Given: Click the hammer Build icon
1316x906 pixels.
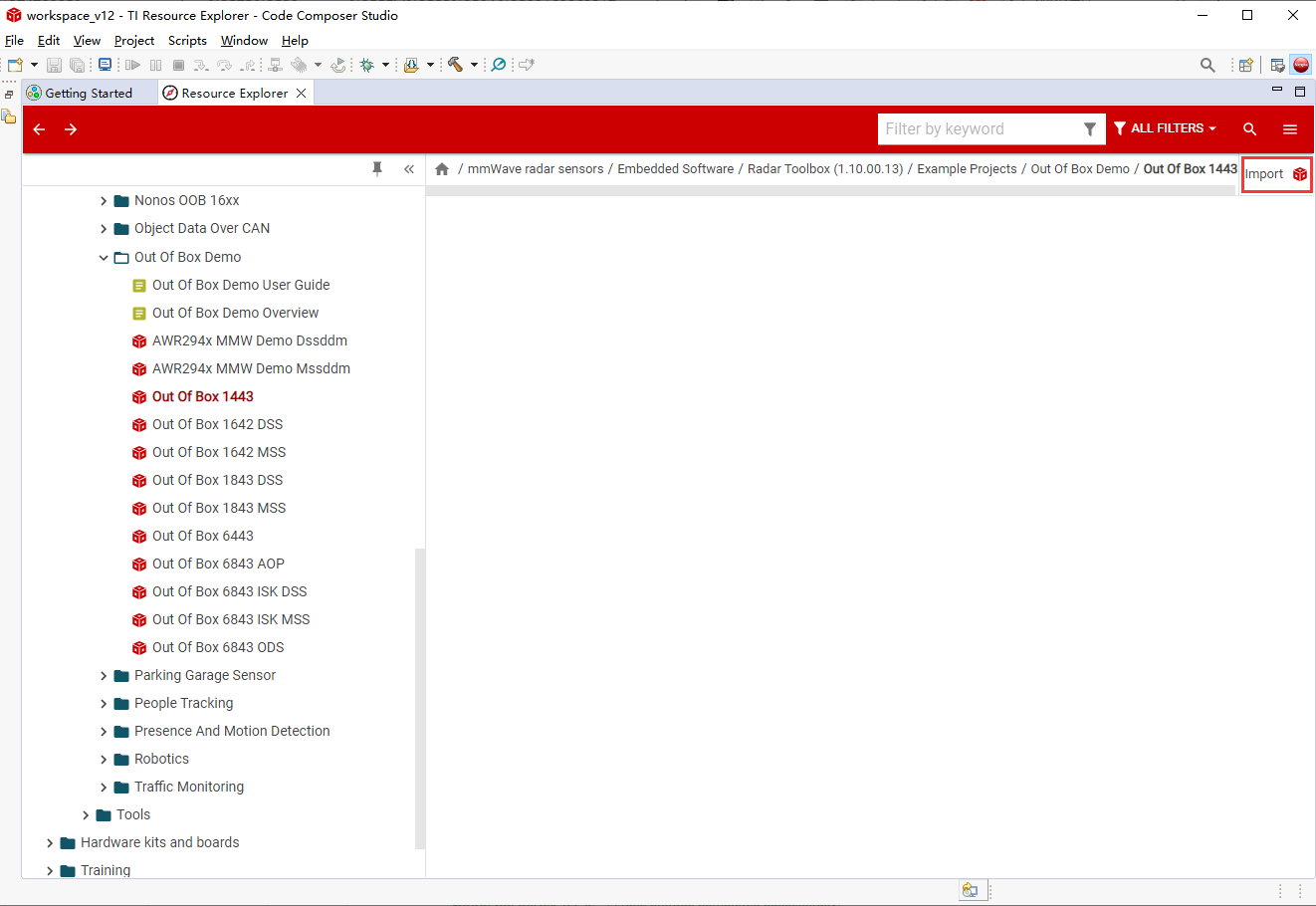Looking at the screenshot, I should tap(455, 65).
